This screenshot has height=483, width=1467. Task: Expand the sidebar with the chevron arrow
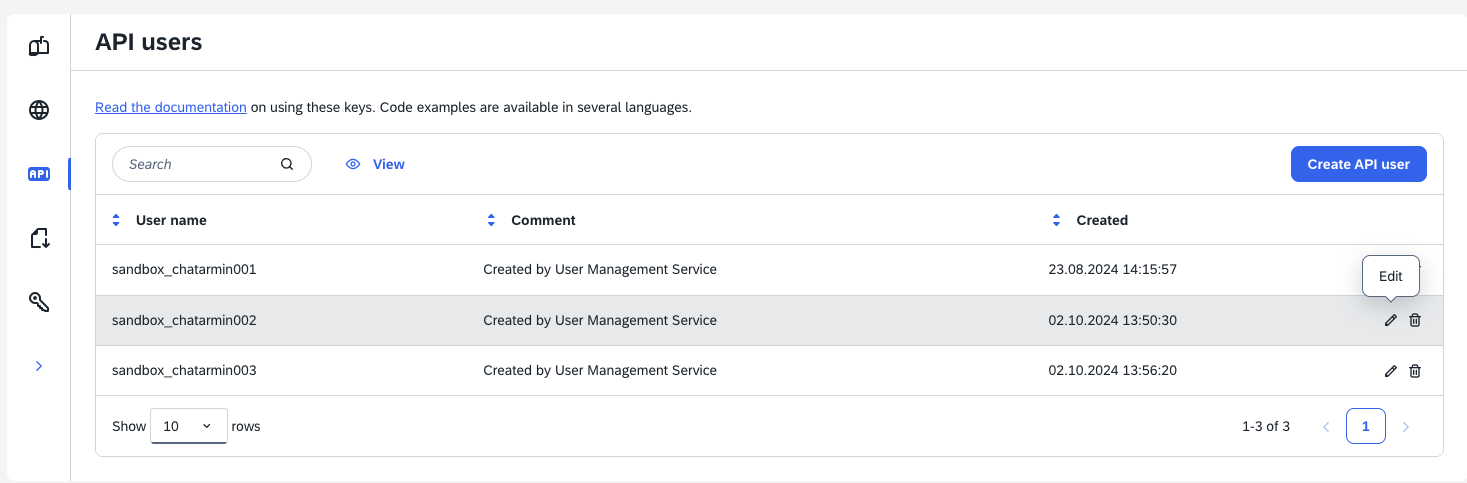[39, 366]
